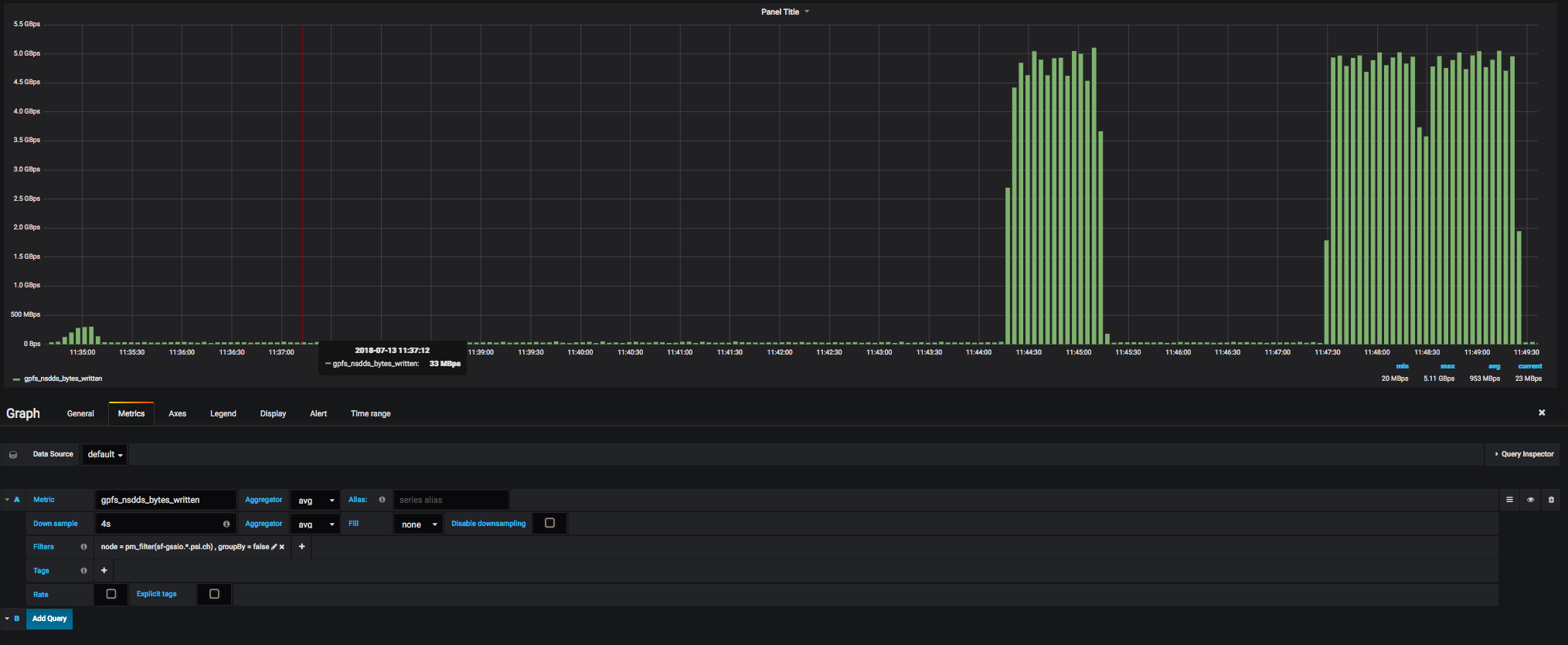
Task: Open the Axes tab
Action: click(x=178, y=414)
